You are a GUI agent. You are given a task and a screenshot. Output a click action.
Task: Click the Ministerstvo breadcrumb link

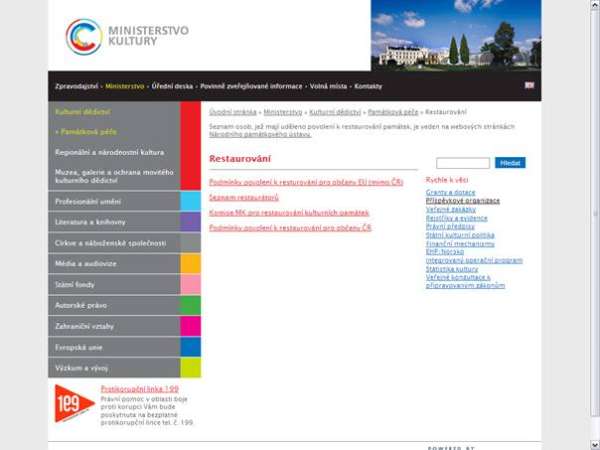click(283, 112)
